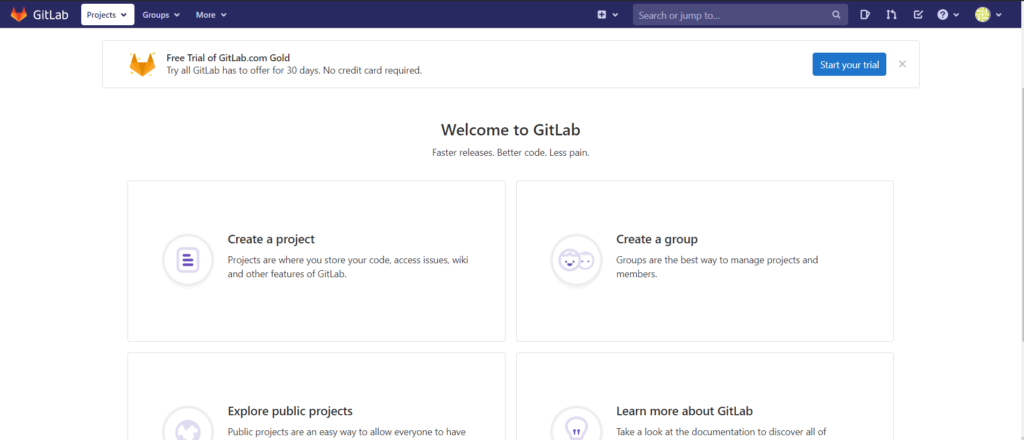Click the GitLab fox logo
The image size is (1024, 440).
point(19,14)
